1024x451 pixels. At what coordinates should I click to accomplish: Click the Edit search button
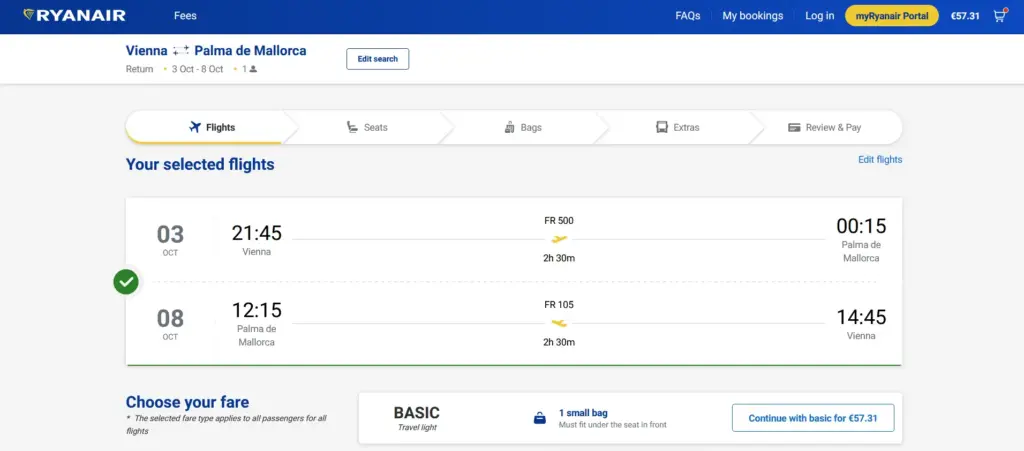[377, 59]
